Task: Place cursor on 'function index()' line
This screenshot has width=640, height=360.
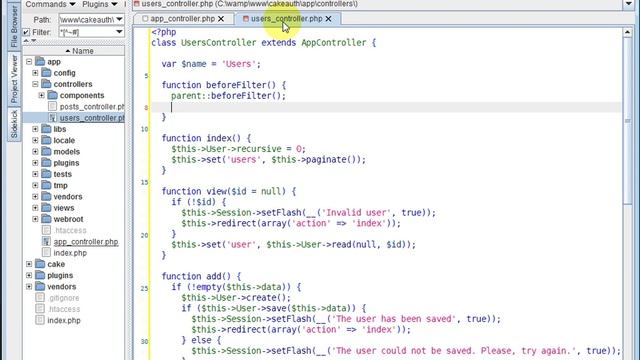Action: (x=207, y=138)
